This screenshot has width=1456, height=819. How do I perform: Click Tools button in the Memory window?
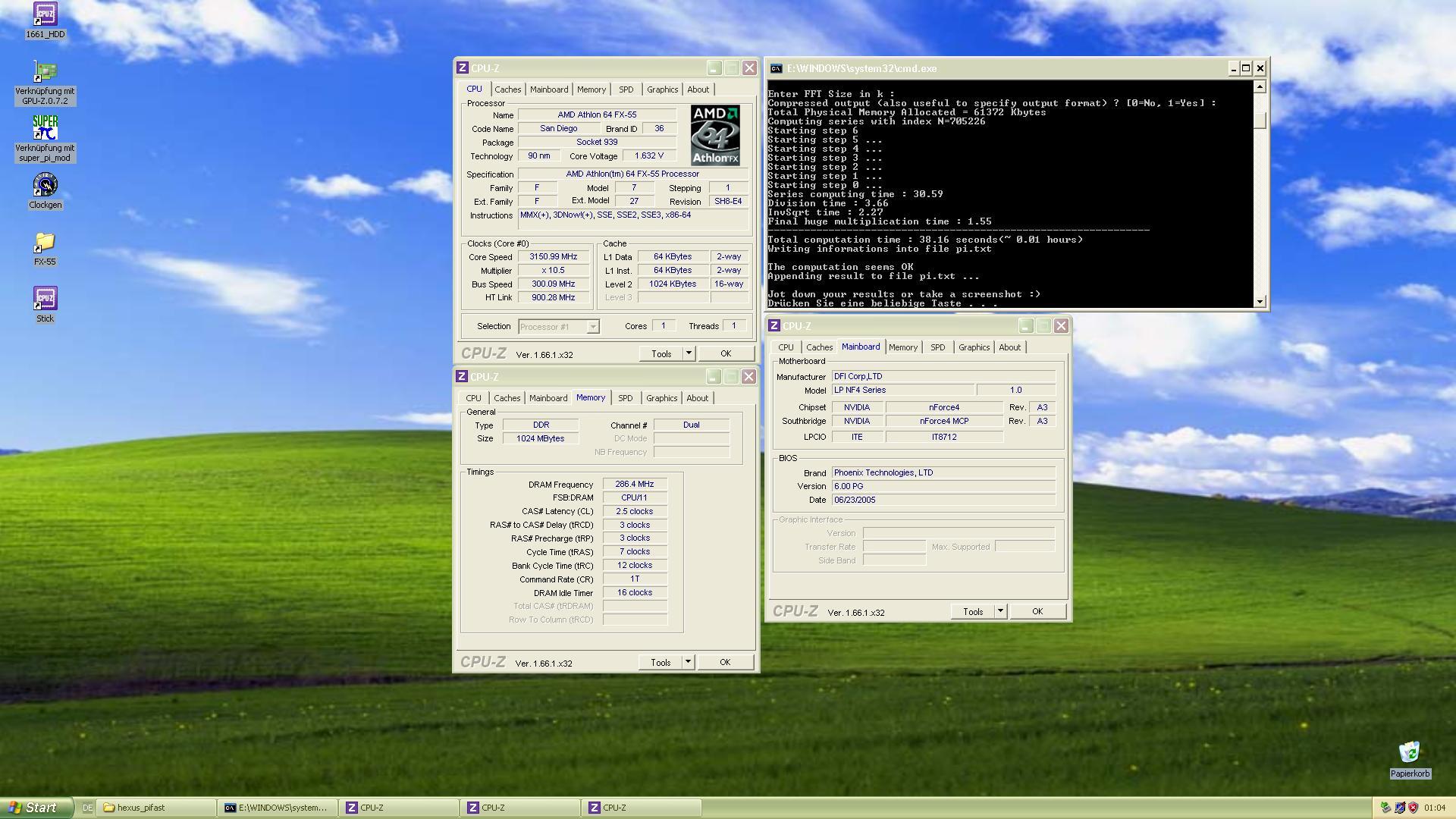(661, 662)
